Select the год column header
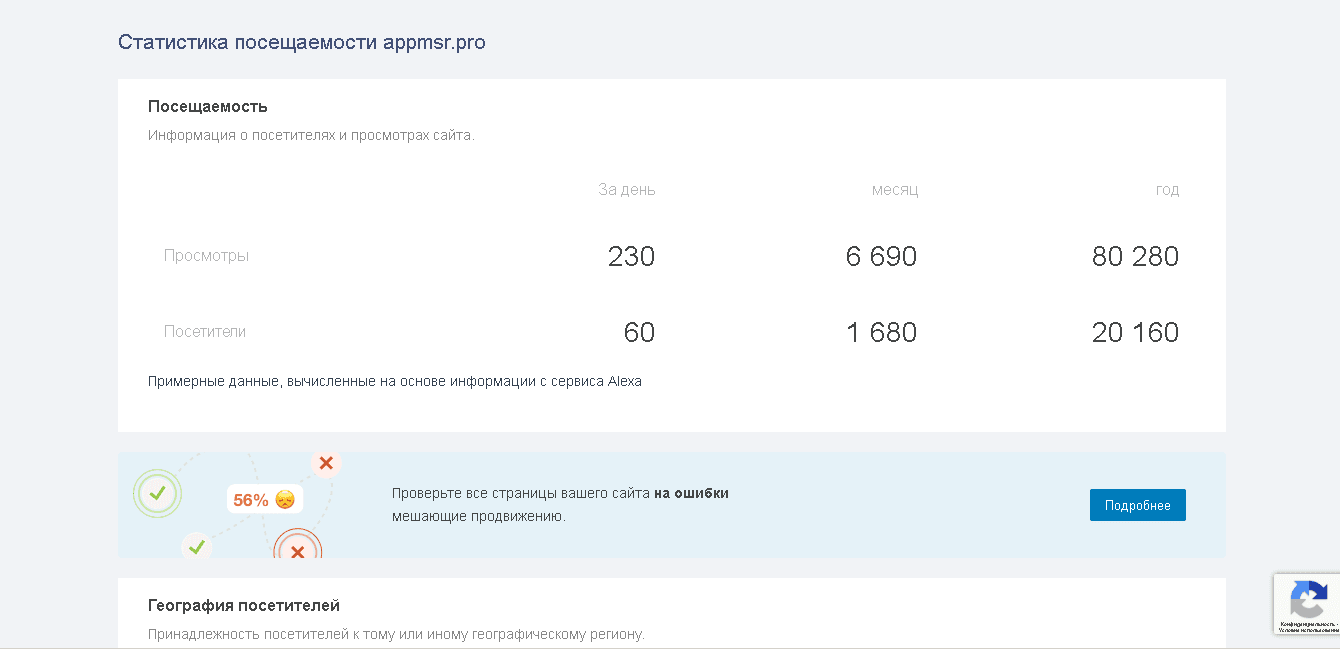1340x650 pixels. (x=1167, y=189)
